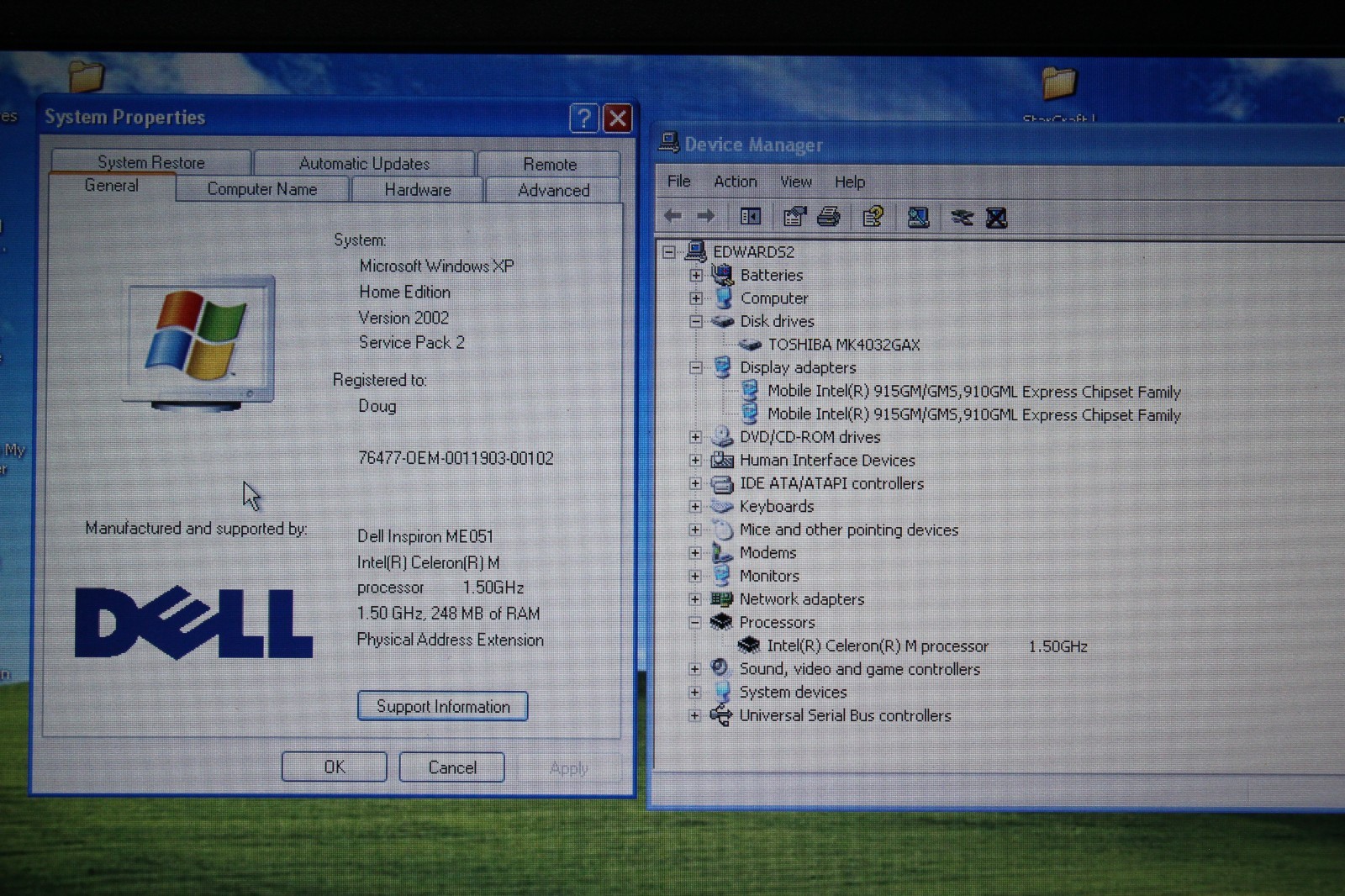Expand the Computer node

696,298
